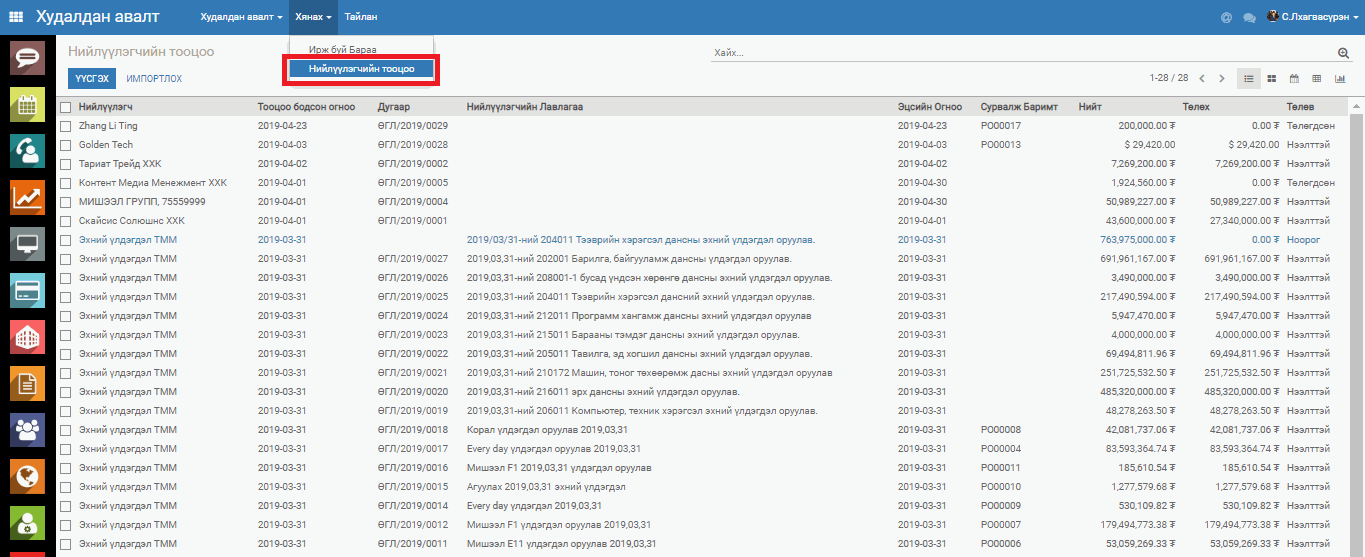This screenshot has width=1365, height=557.
Task: Check the Zhang Li Ting row checkbox
Action: pos(66,126)
